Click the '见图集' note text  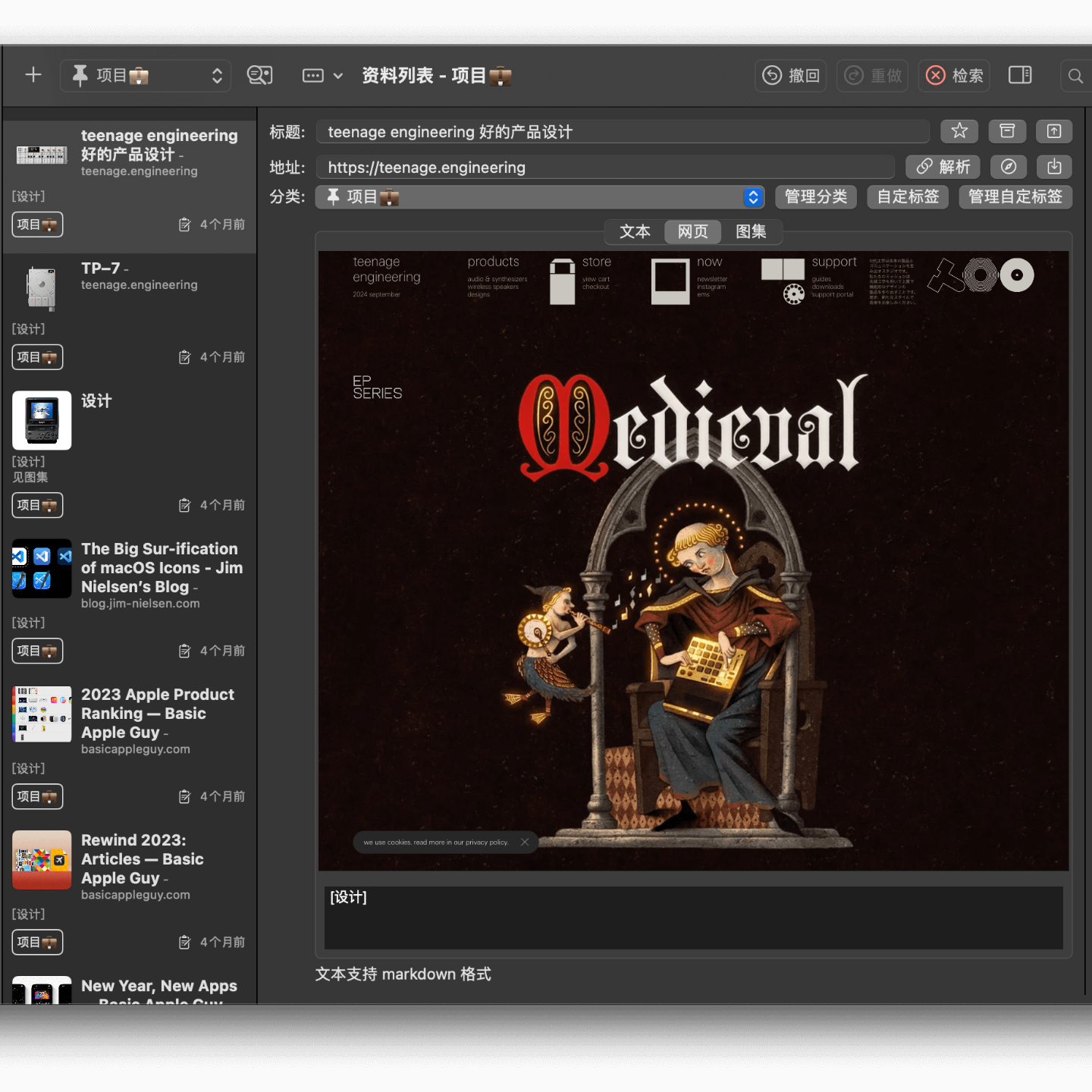pyautogui.click(x=30, y=477)
